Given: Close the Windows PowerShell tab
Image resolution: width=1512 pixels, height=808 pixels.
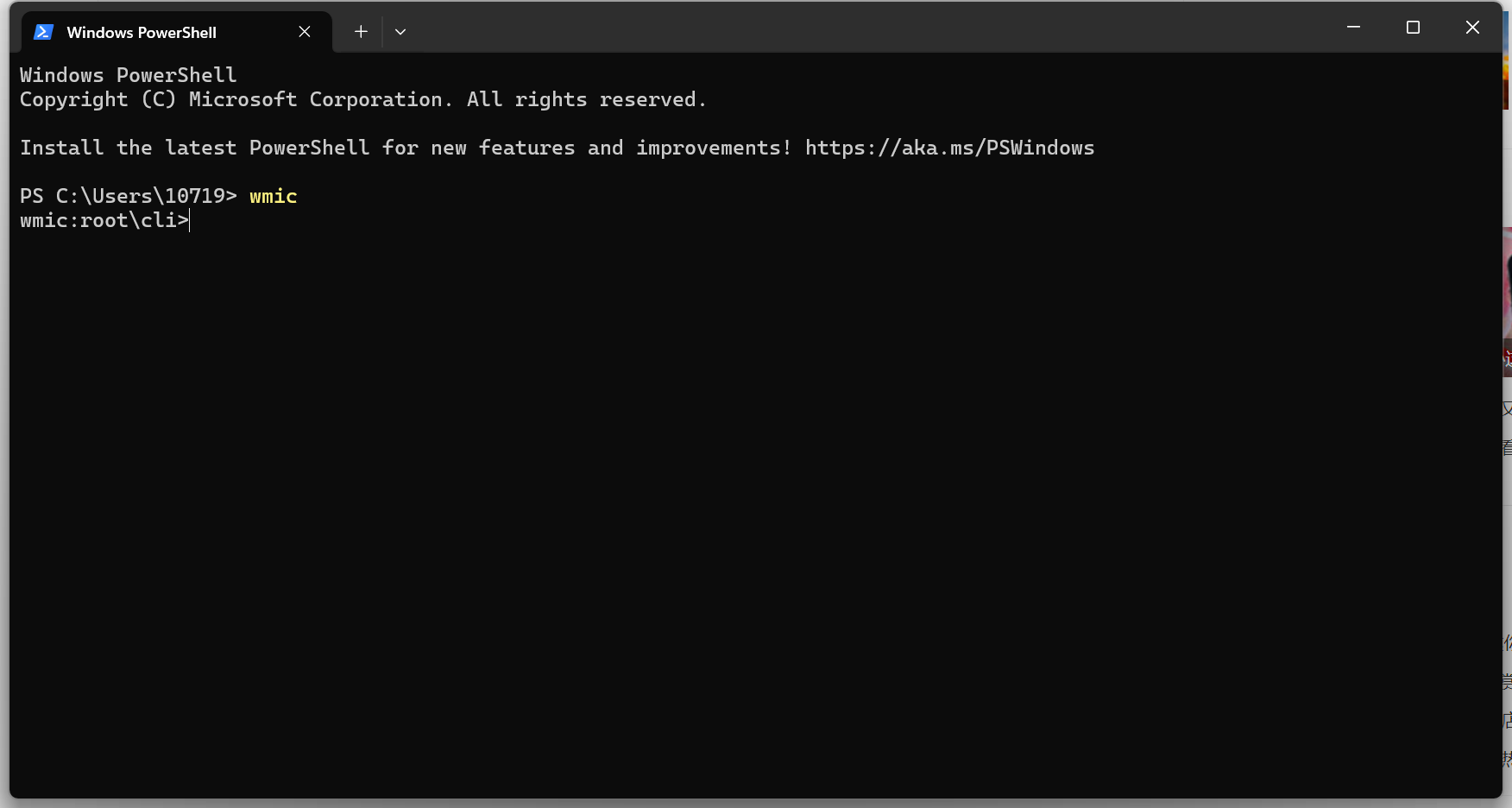Looking at the screenshot, I should [x=305, y=32].
